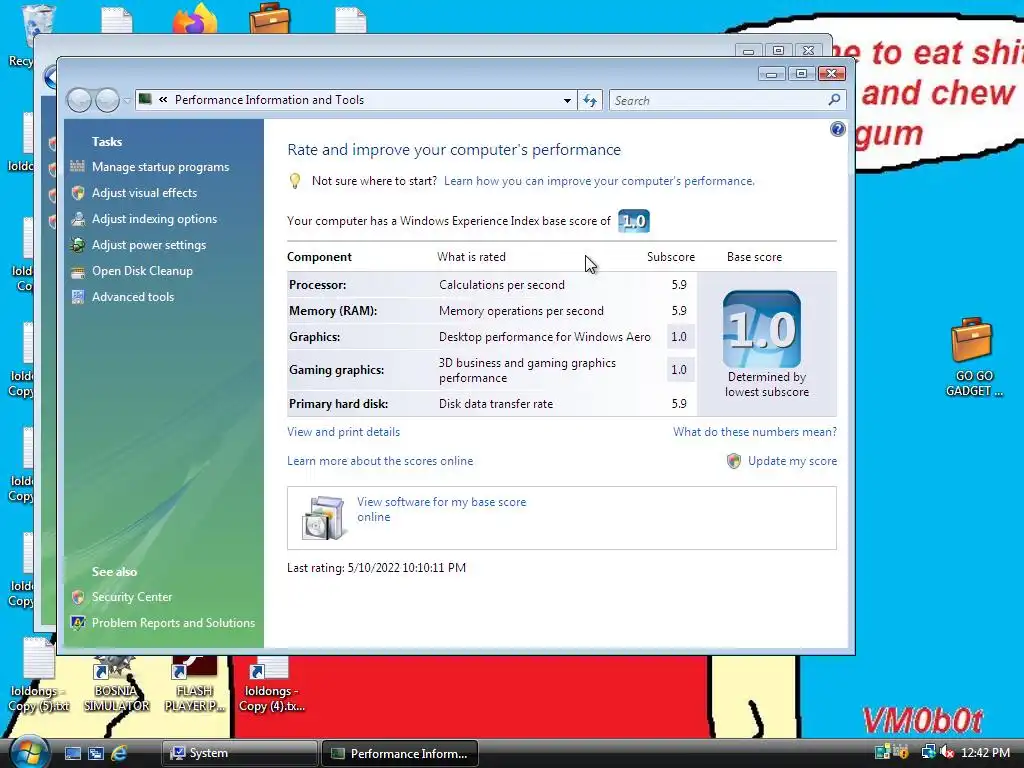Select the Processor row
1024x768 pixels.
click(x=491, y=285)
